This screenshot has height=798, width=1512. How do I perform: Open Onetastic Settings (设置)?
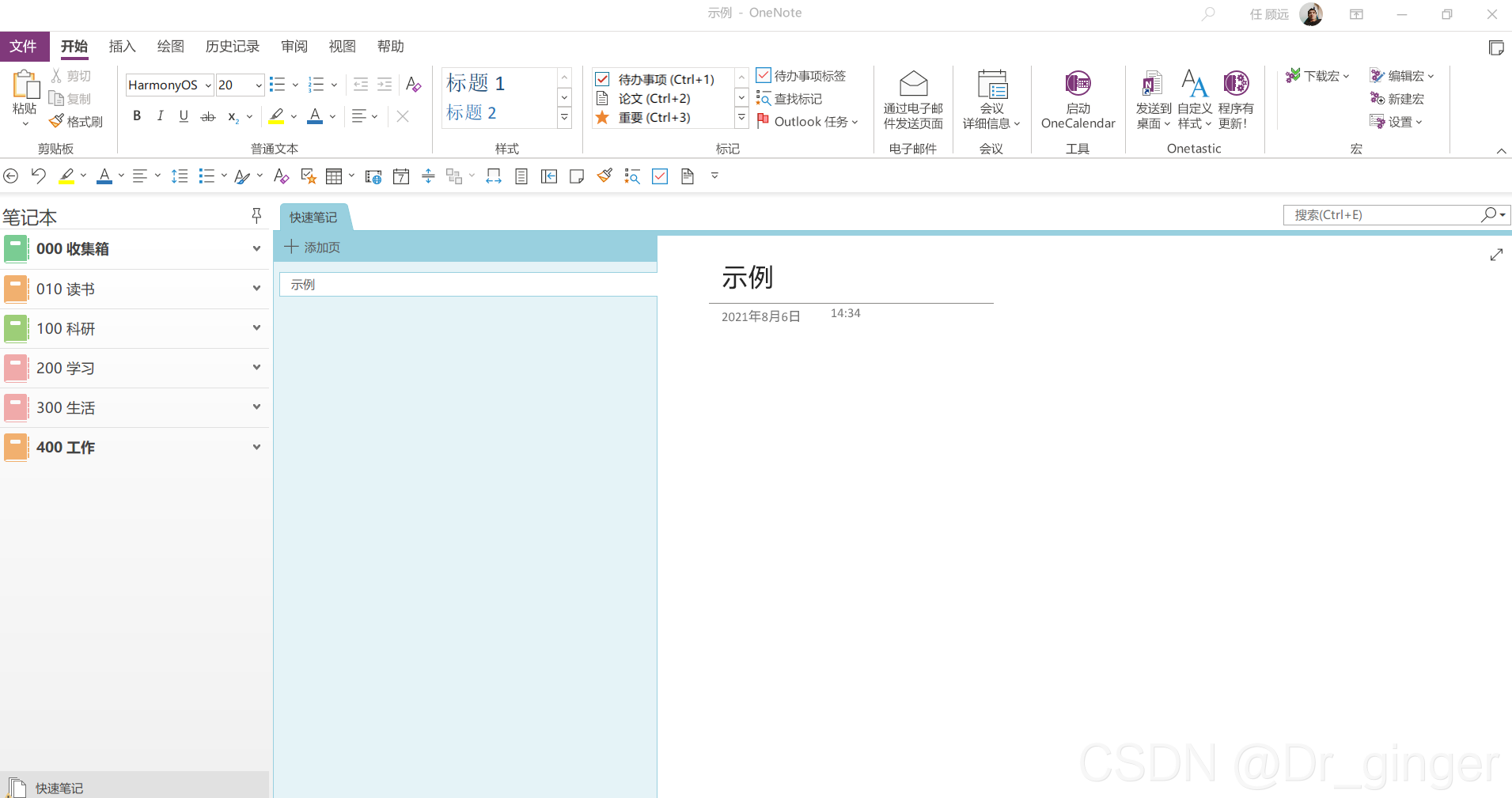point(1396,122)
